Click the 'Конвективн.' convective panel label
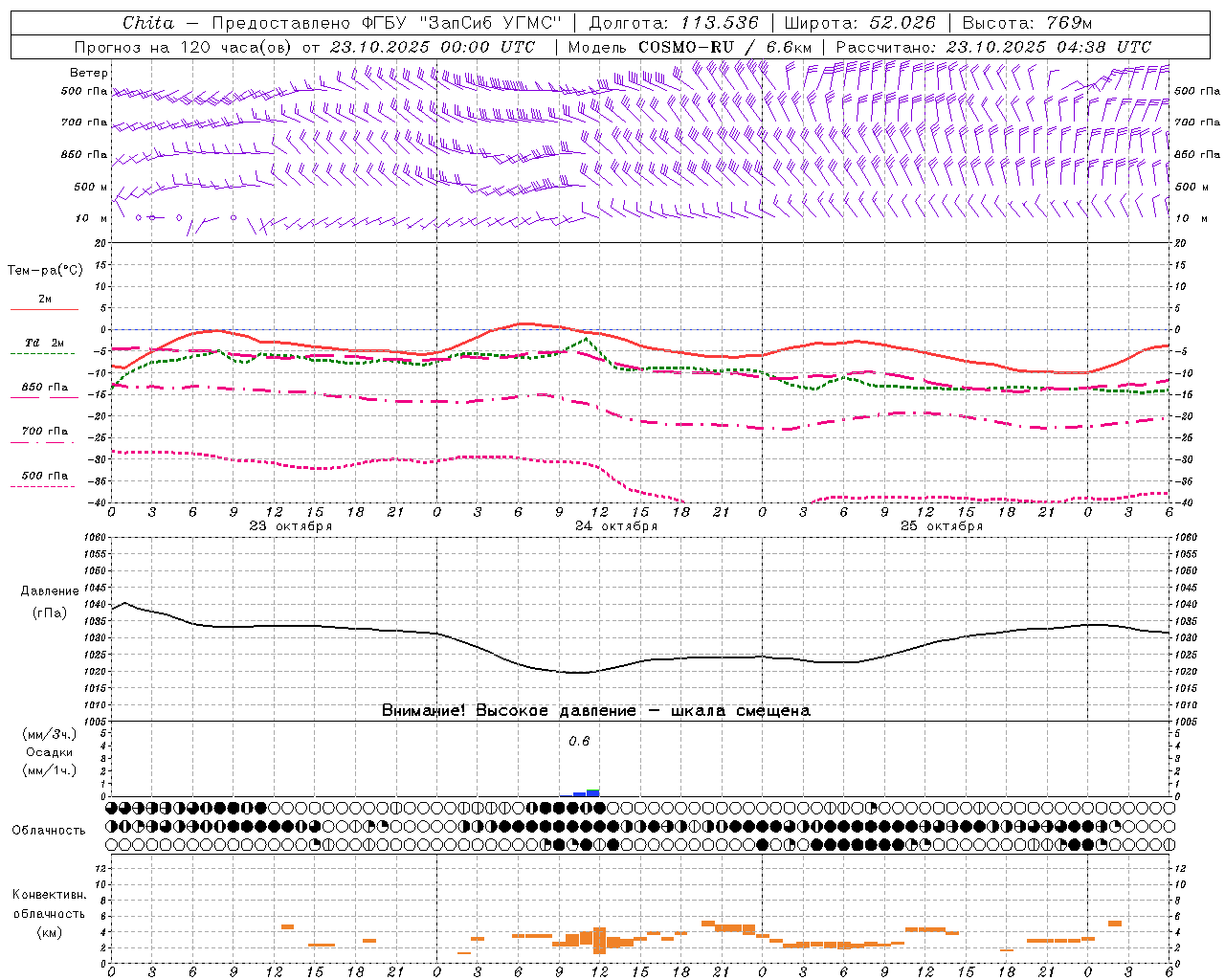The image size is (1225, 980). (49, 895)
